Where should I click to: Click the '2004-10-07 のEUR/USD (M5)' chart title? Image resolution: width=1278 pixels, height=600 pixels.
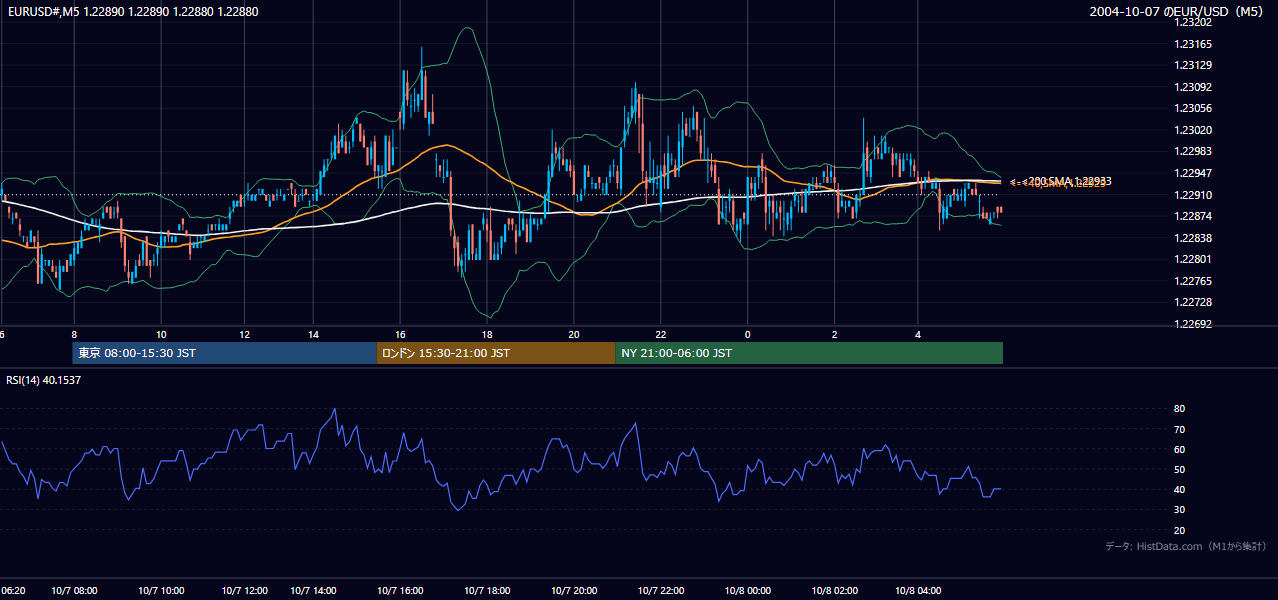[x=1178, y=11]
